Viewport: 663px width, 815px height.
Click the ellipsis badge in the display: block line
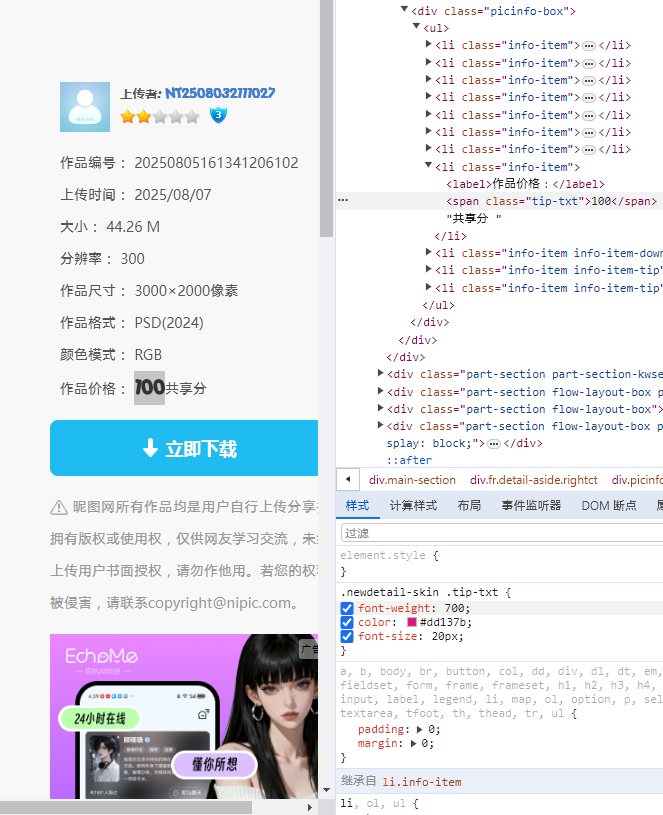pyautogui.click(x=494, y=443)
